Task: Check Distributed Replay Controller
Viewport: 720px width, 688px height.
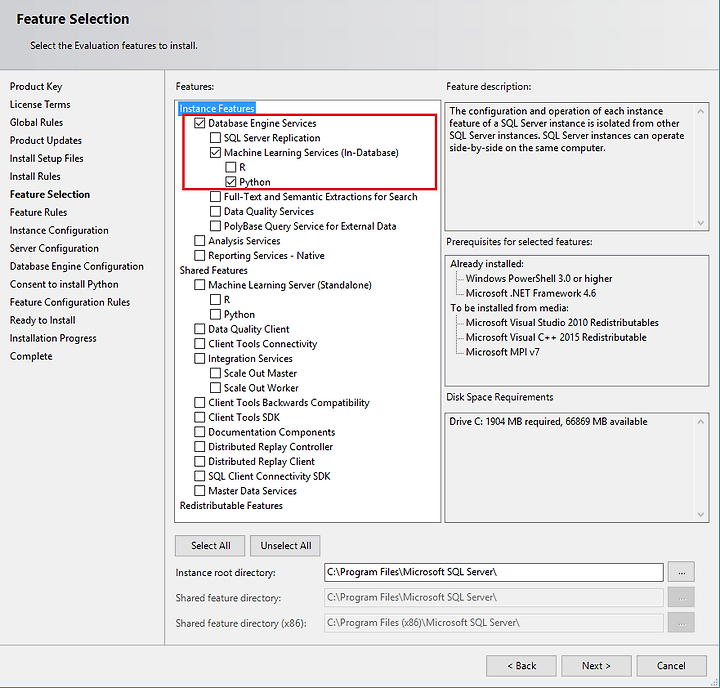Action: pyautogui.click(x=199, y=446)
